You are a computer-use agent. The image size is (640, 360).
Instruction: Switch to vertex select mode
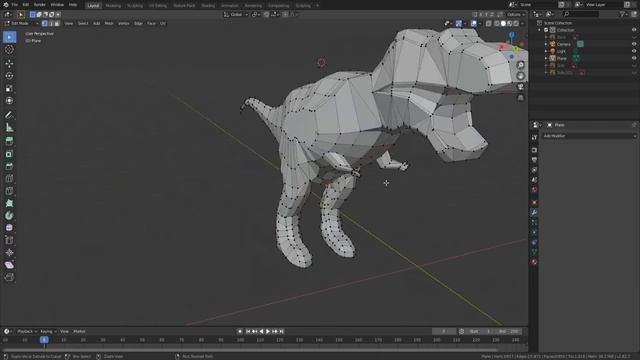(x=44, y=24)
